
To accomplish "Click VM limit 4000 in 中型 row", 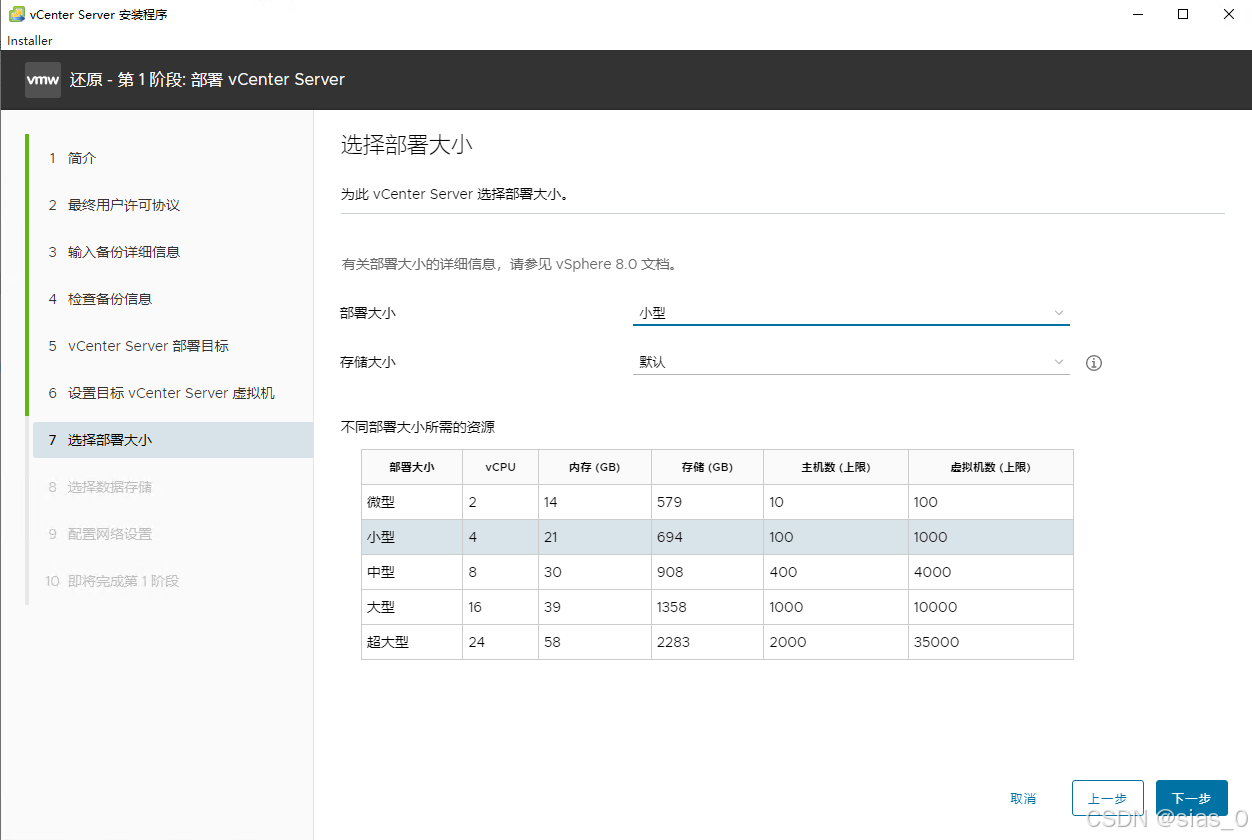I will [x=932, y=572].
